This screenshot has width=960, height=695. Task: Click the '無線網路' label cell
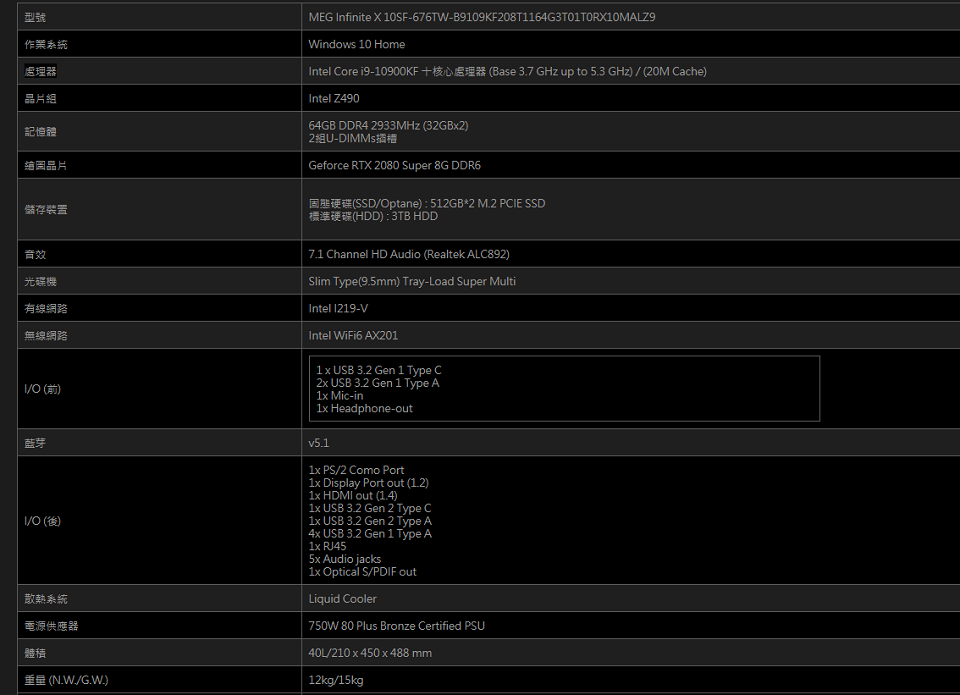(x=159, y=335)
